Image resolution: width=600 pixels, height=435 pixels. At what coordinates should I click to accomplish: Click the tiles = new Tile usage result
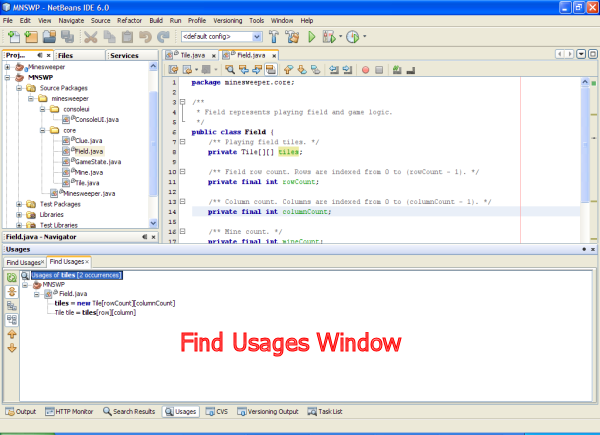115,303
